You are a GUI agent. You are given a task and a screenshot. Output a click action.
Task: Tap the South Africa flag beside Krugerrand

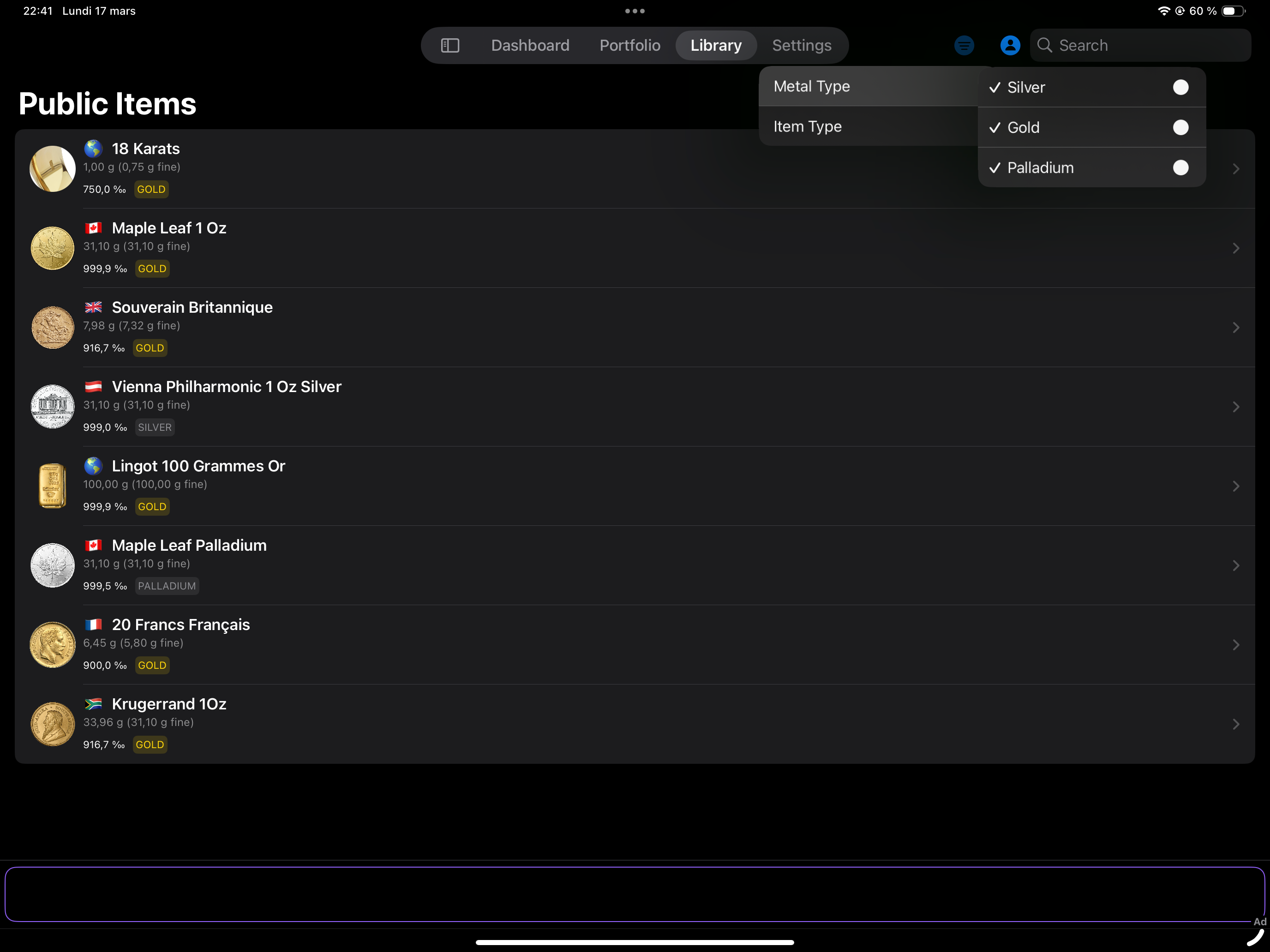pyautogui.click(x=93, y=703)
